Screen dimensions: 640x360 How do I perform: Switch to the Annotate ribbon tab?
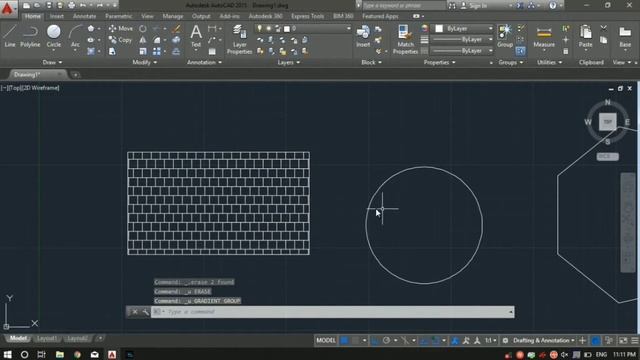pyautogui.click(x=84, y=16)
